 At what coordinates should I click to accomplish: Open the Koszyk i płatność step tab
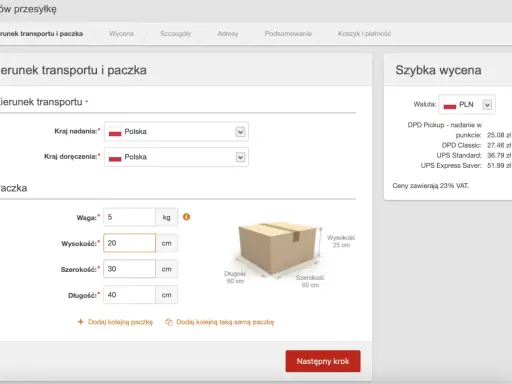click(x=364, y=34)
